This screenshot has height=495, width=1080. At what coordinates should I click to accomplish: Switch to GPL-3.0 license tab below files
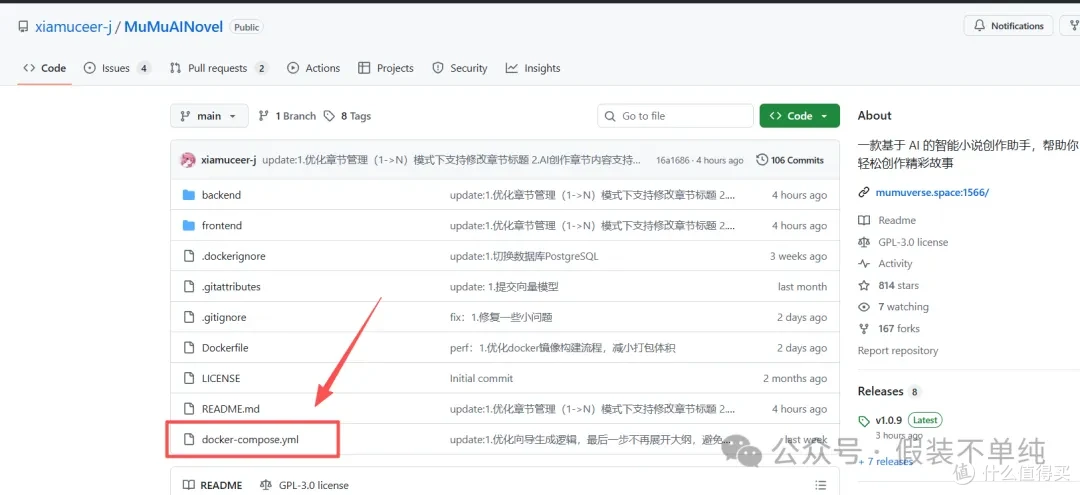click(x=304, y=485)
